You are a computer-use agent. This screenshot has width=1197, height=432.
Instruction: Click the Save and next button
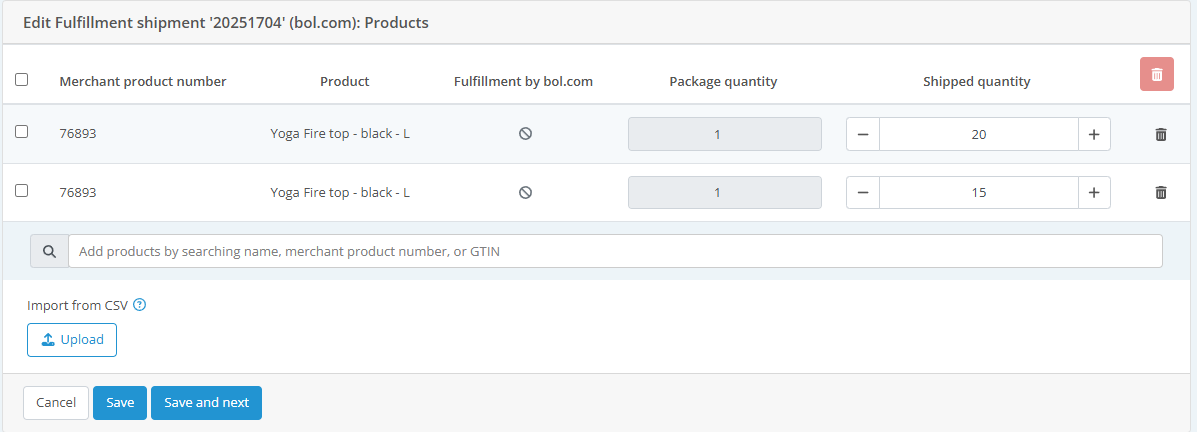[x=206, y=403]
